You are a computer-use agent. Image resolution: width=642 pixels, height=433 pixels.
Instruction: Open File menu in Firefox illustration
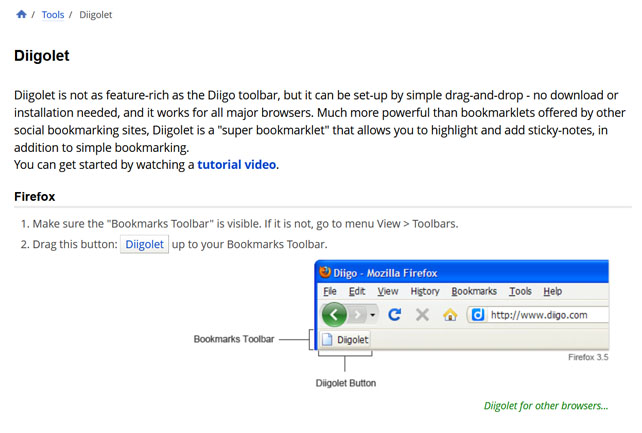coord(330,291)
